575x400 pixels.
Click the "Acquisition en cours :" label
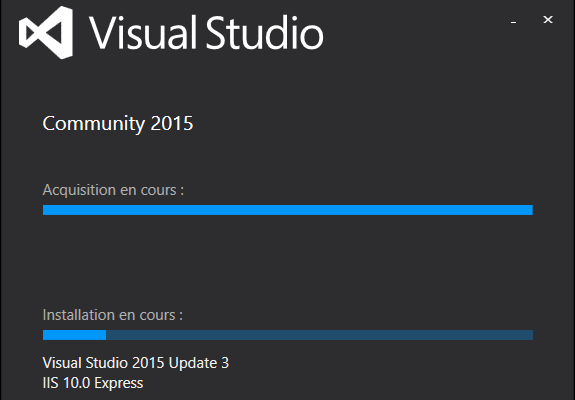(x=113, y=190)
